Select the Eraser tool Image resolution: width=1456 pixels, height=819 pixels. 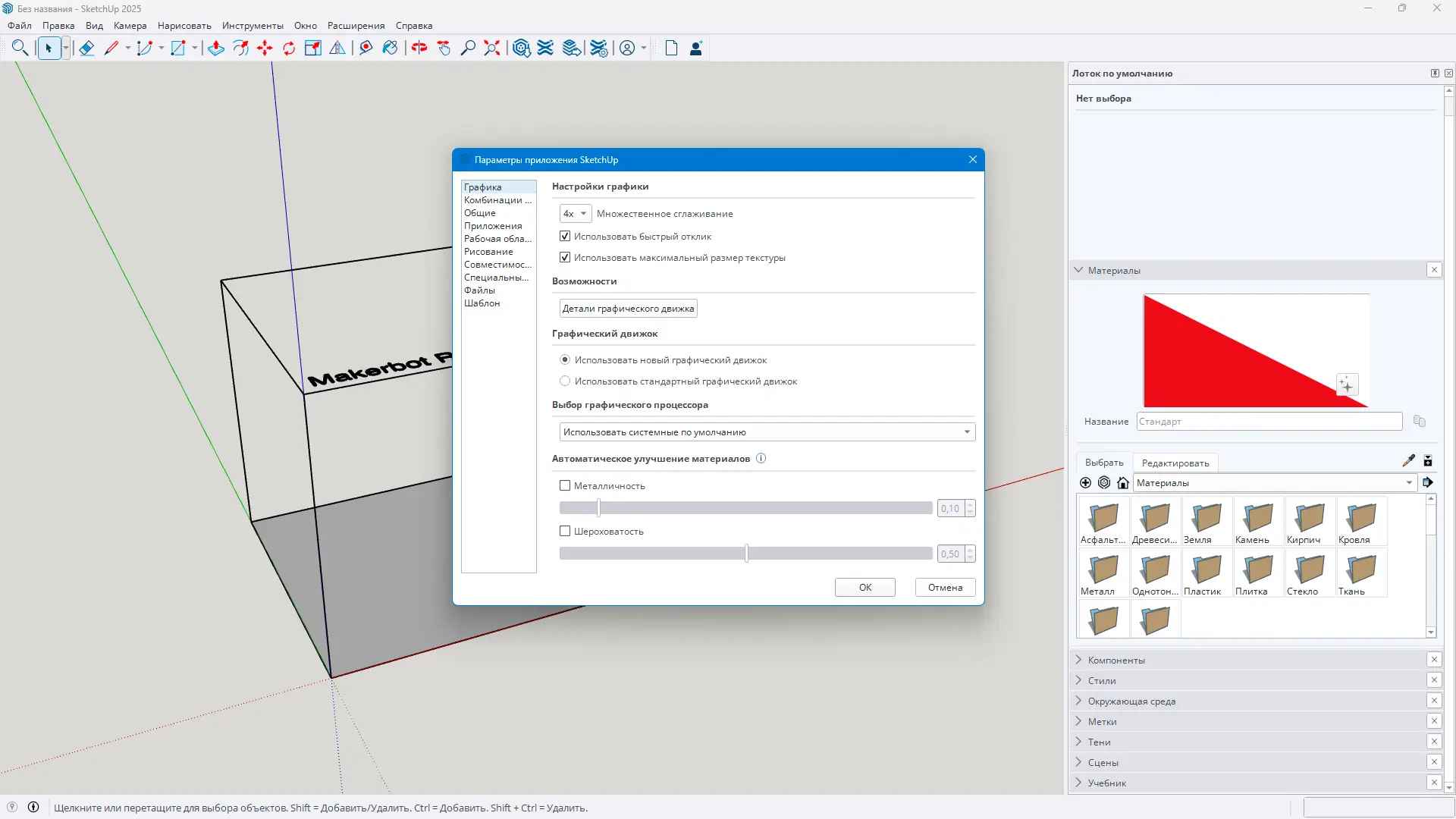[86, 49]
